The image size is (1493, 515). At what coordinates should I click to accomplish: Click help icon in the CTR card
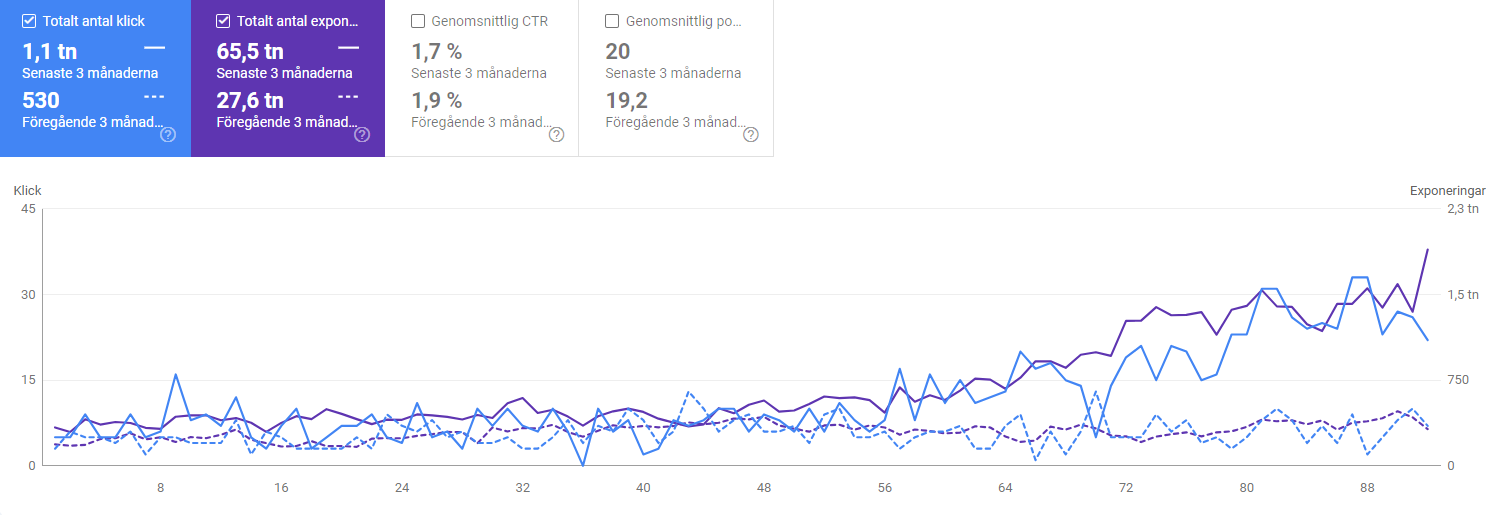pyautogui.click(x=556, y=135)
